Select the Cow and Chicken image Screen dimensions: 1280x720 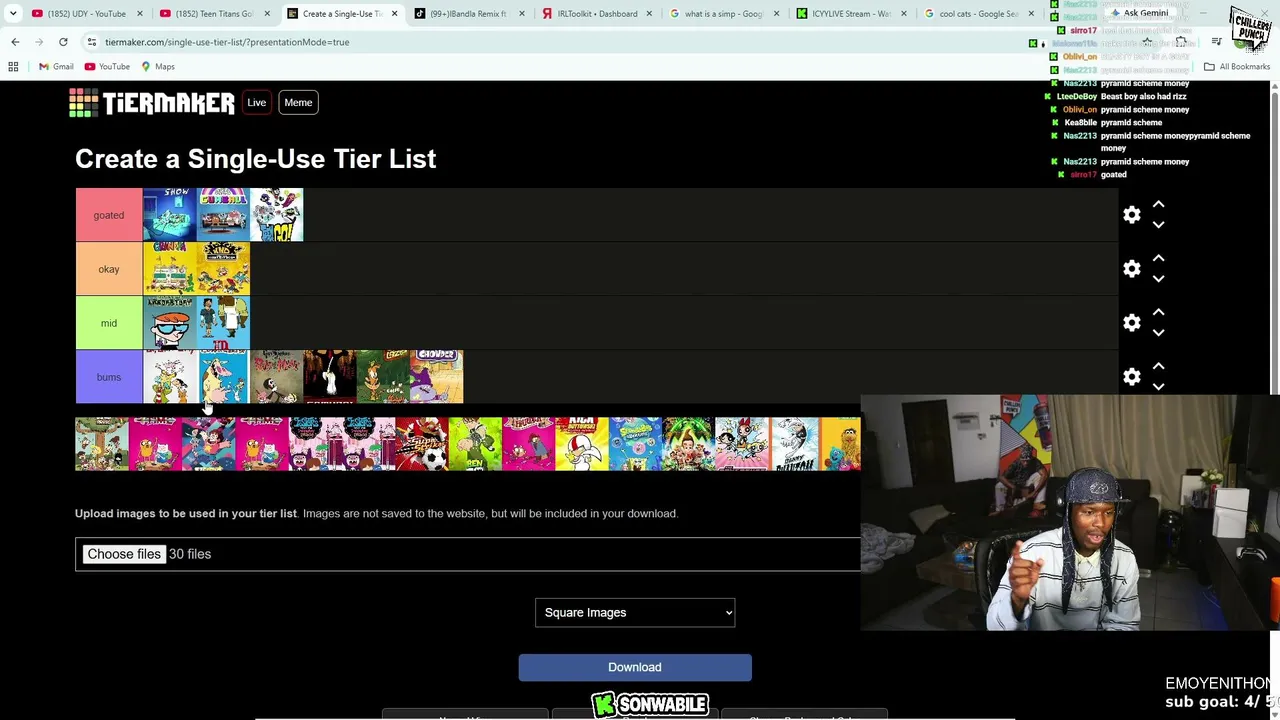tap(223, 377)
